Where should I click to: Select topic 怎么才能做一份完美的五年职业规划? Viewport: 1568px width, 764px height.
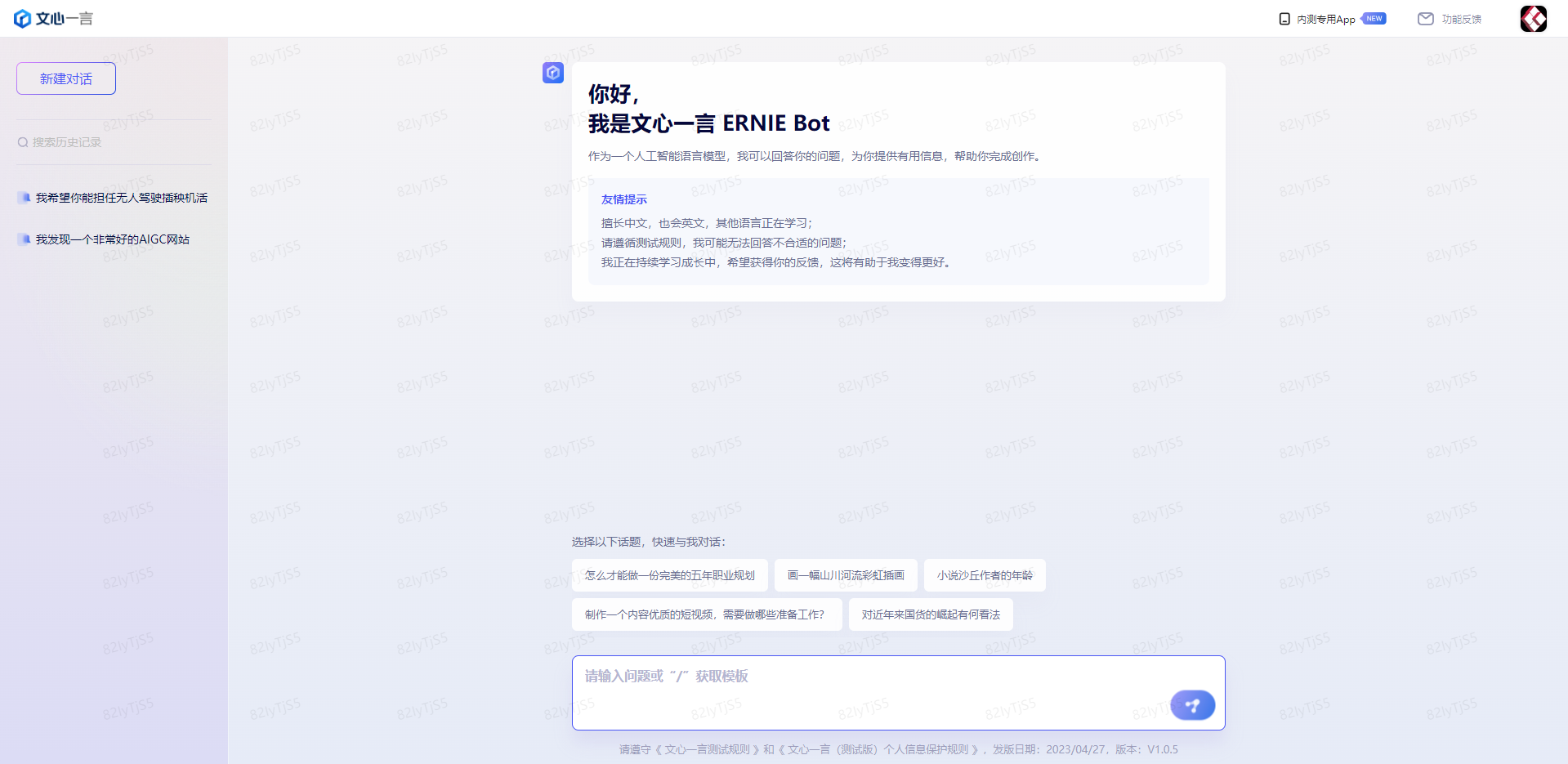point(670,575)
